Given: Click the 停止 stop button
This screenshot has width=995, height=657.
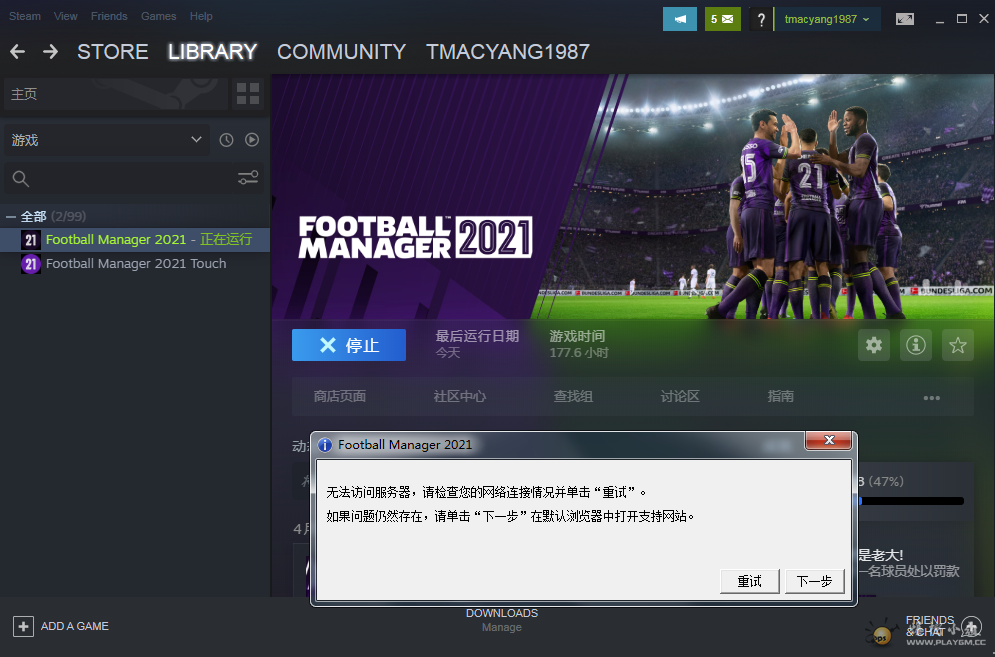Looking at the screenshot, I should pyautogui.click(x=349, y=345).
